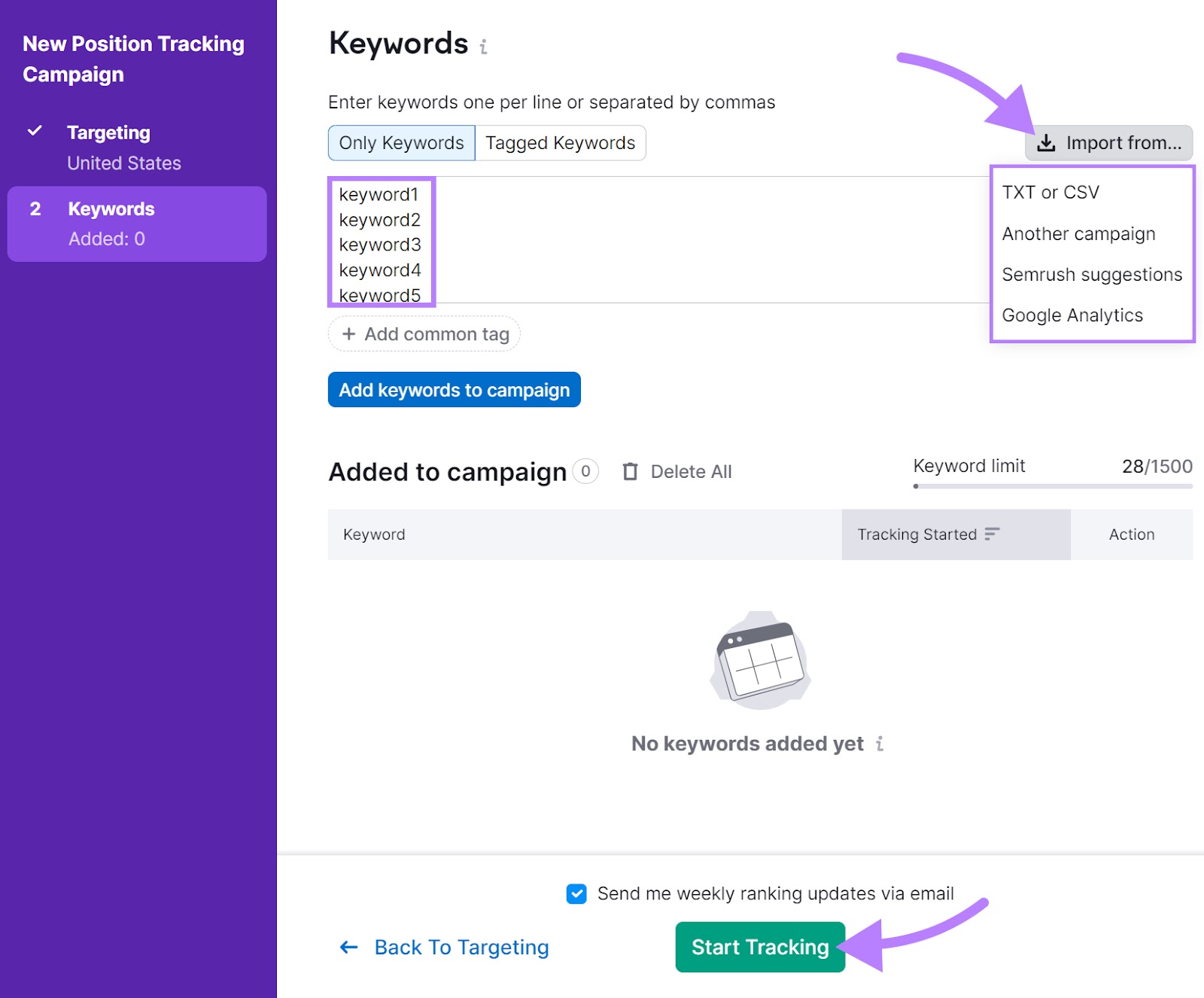
Task: Click the info icon beside the Keywords heading
Action: (483, 47)
